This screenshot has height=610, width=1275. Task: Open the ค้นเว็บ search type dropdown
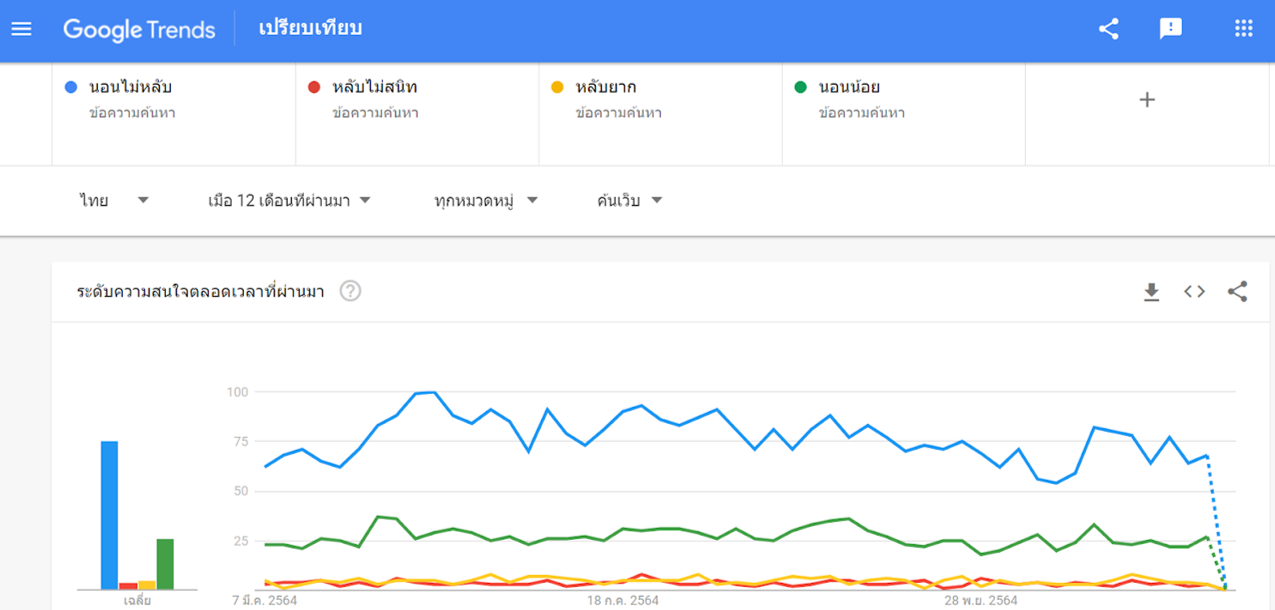coord(629,200)
